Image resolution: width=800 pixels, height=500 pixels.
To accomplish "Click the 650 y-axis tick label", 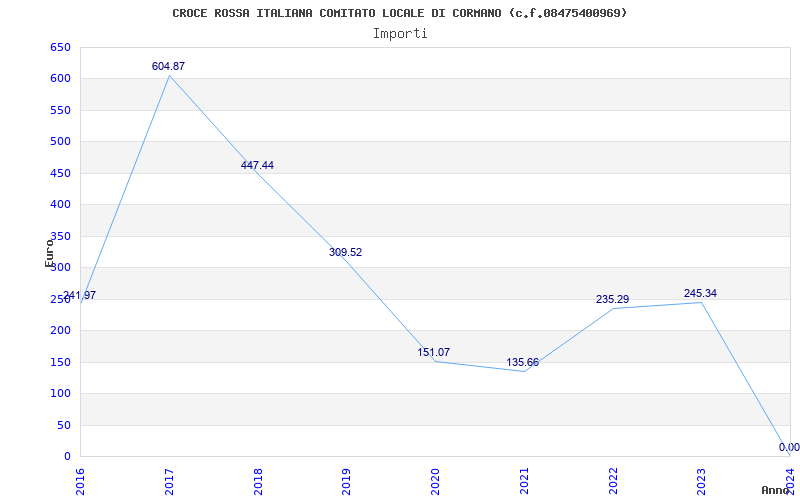I will click(60, 47).
